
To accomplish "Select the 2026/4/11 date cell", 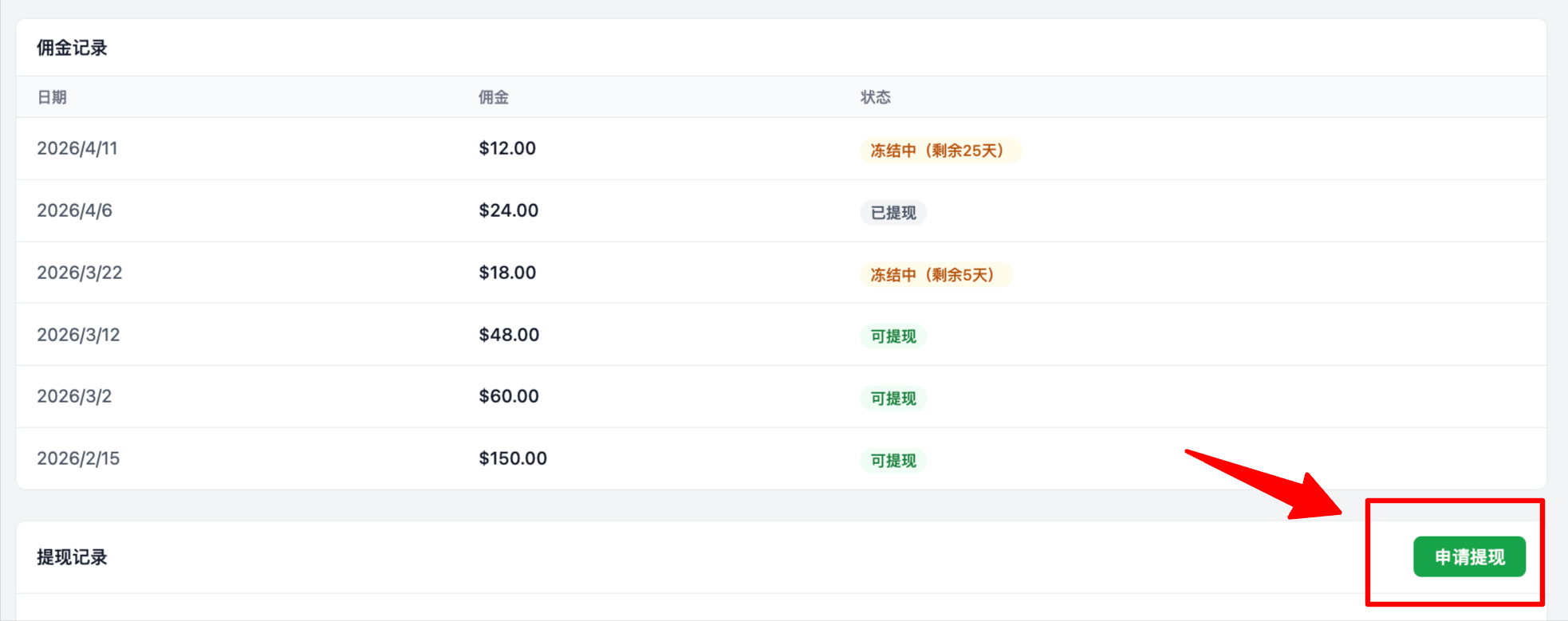I will (x=77, y=148).
